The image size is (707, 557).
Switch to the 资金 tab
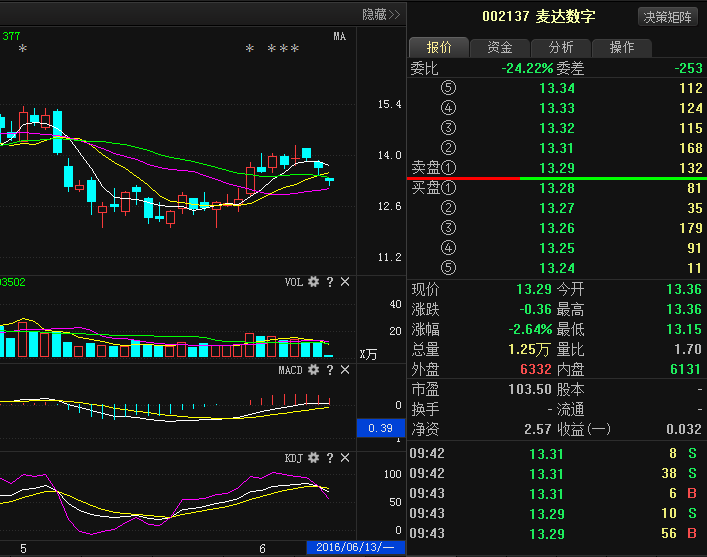click(500, 47)
